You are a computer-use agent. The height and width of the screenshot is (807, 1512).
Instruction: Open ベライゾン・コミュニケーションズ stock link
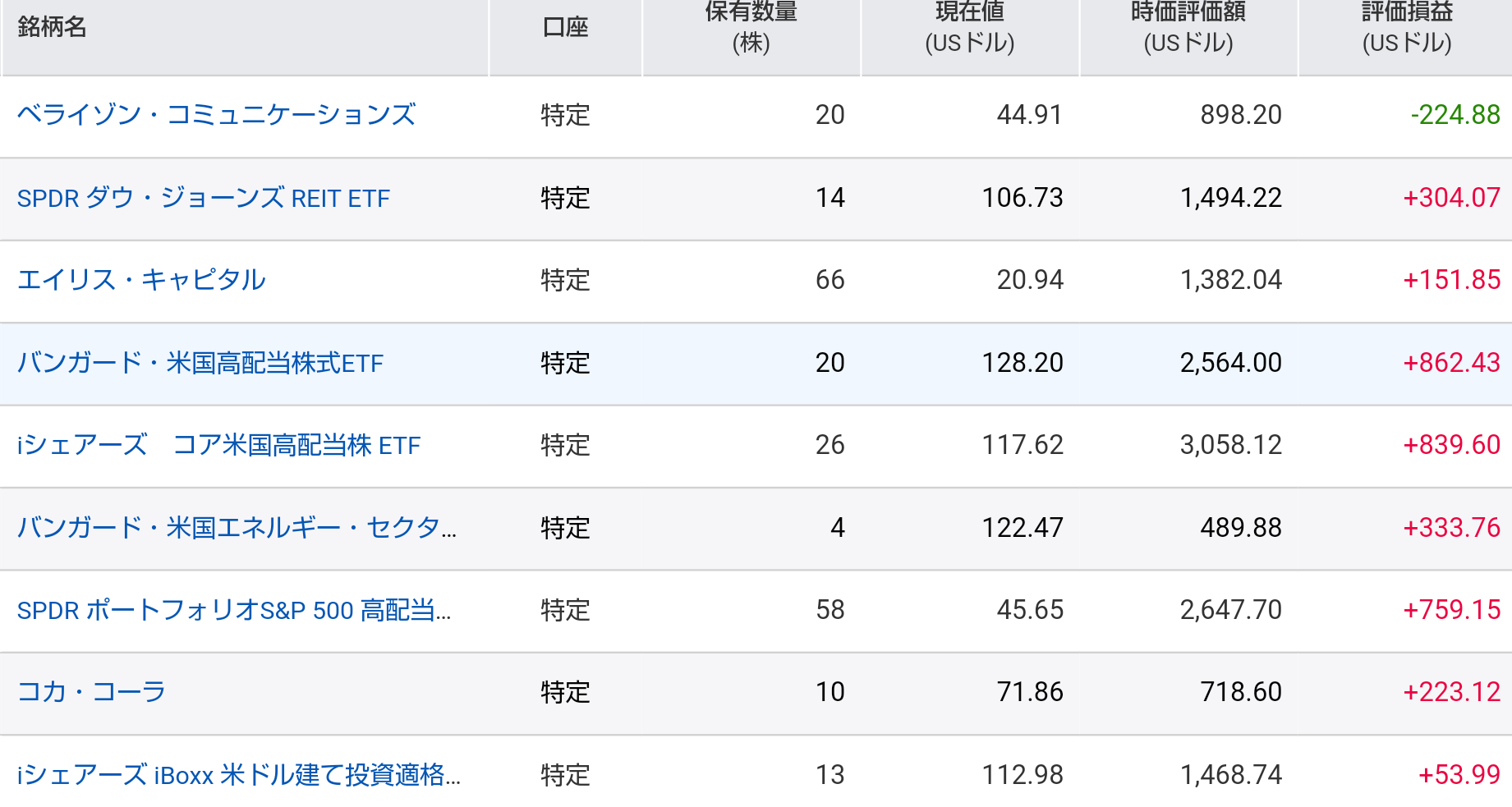(x=216, y=115)
